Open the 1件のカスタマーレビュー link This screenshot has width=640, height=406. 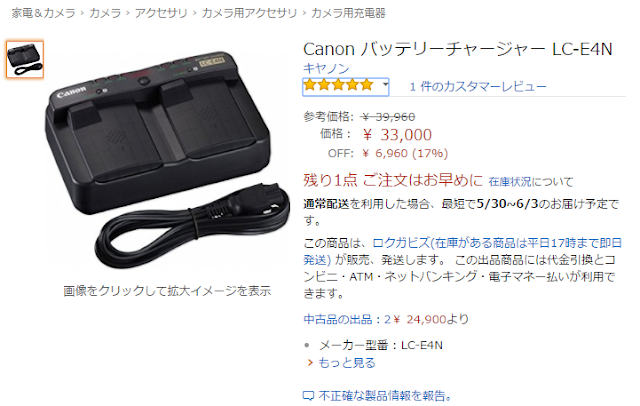tap(478, 87)
